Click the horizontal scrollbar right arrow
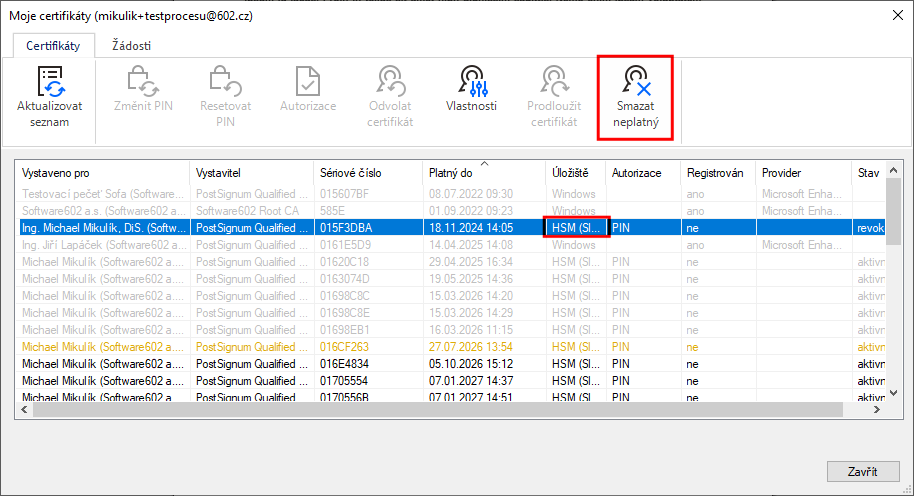Viewport: 914px width, 496px height. click(876, 410)
